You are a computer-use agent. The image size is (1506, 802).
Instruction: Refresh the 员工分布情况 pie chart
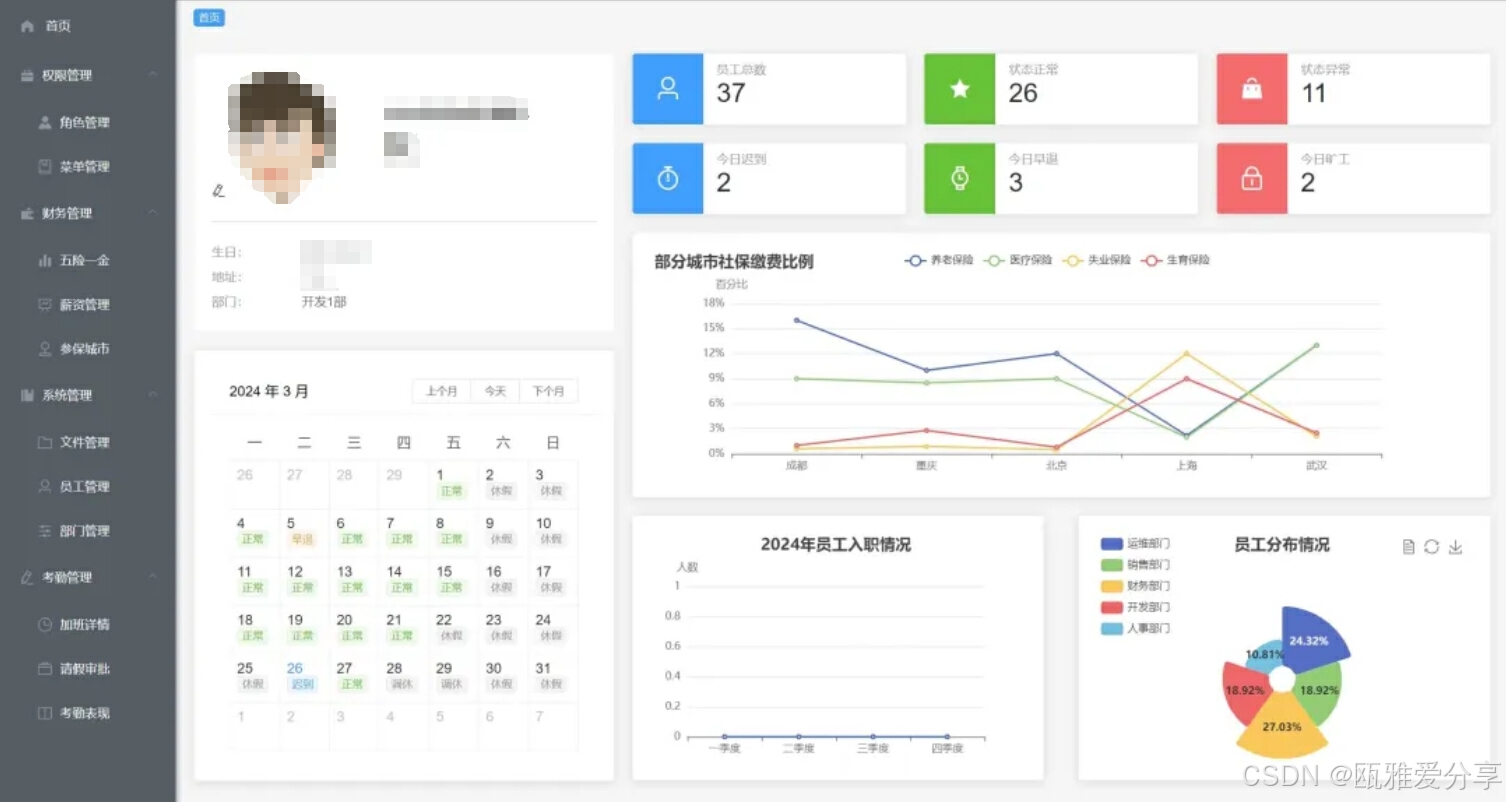tap(1431, 547)
